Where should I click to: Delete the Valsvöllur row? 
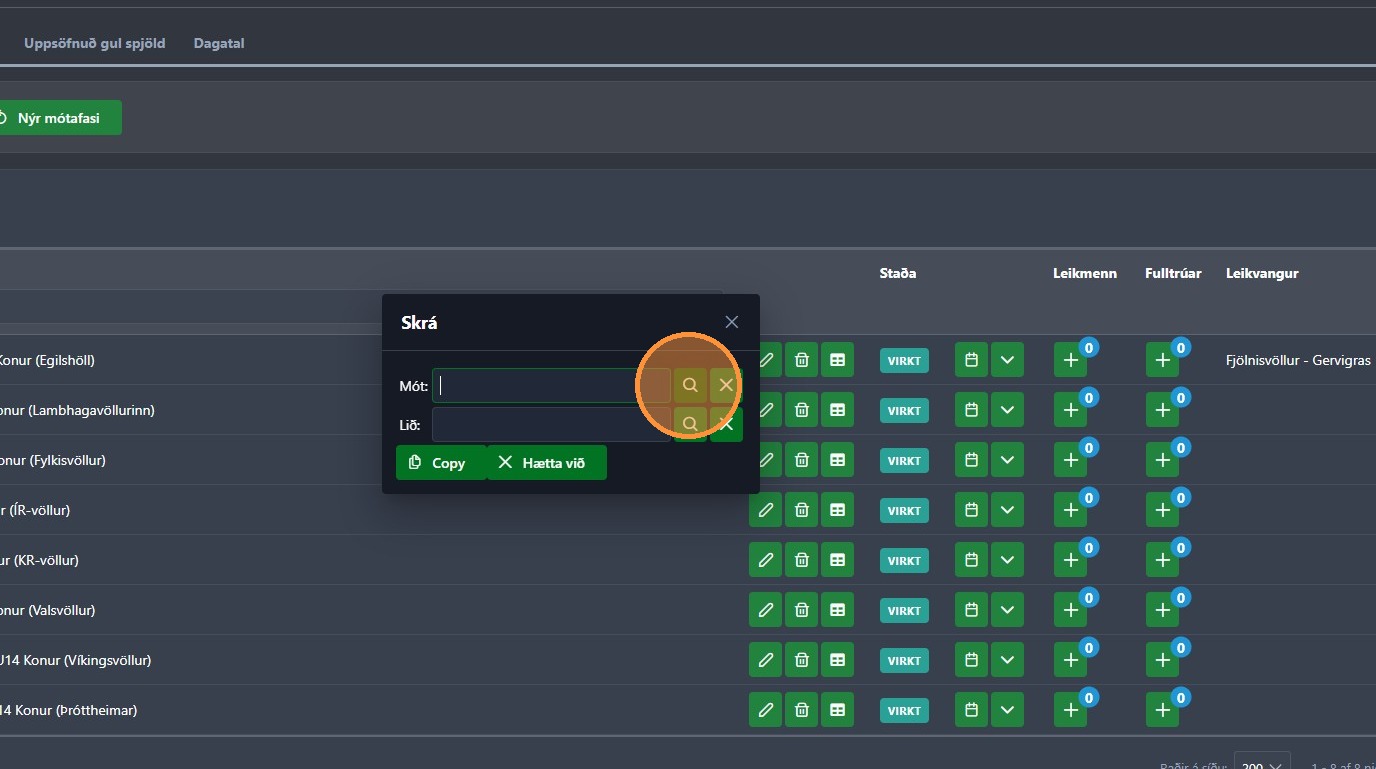click(x=802, y=610)
